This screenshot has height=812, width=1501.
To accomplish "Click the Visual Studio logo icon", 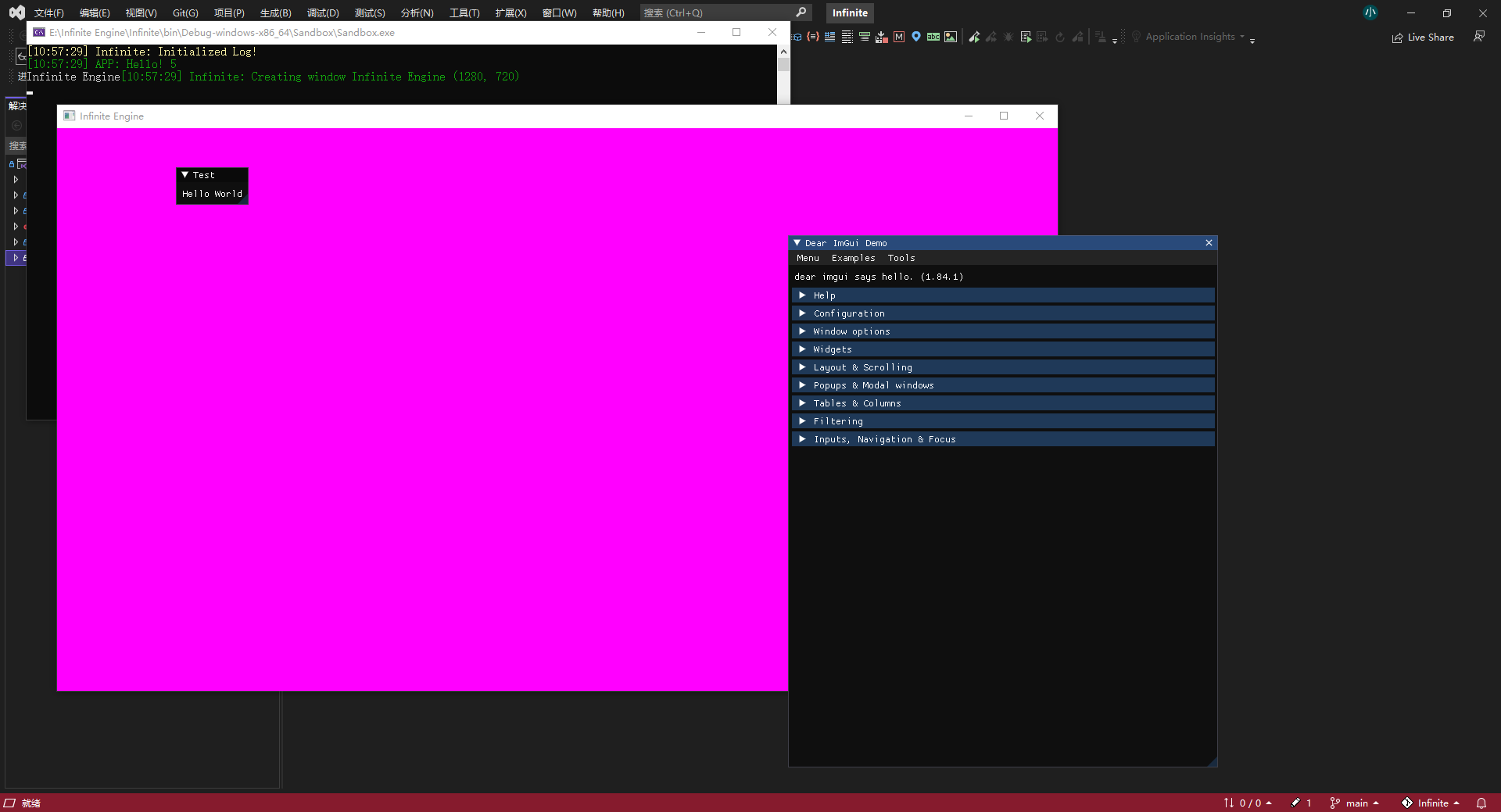I will coord(16,13).
